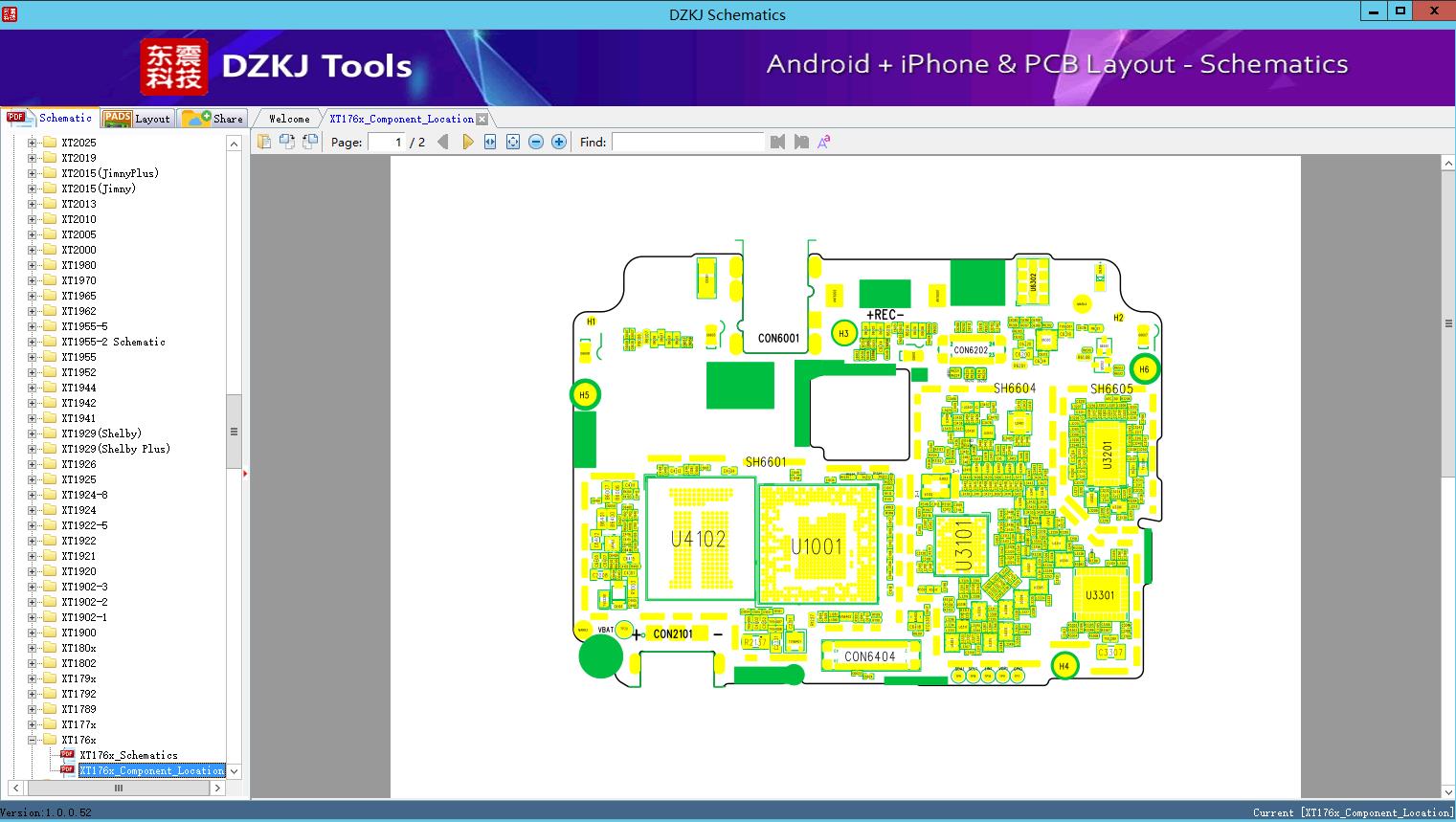This screenshot has width=1456, height=822.
Task: Zoom out with the minus icon
Action: (536, 142)
